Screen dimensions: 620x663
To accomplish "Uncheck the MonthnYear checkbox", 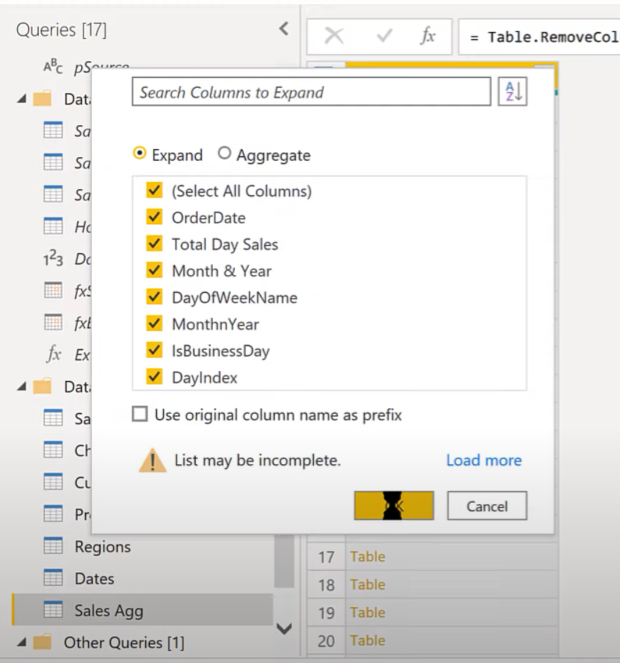I will (154, 323).
